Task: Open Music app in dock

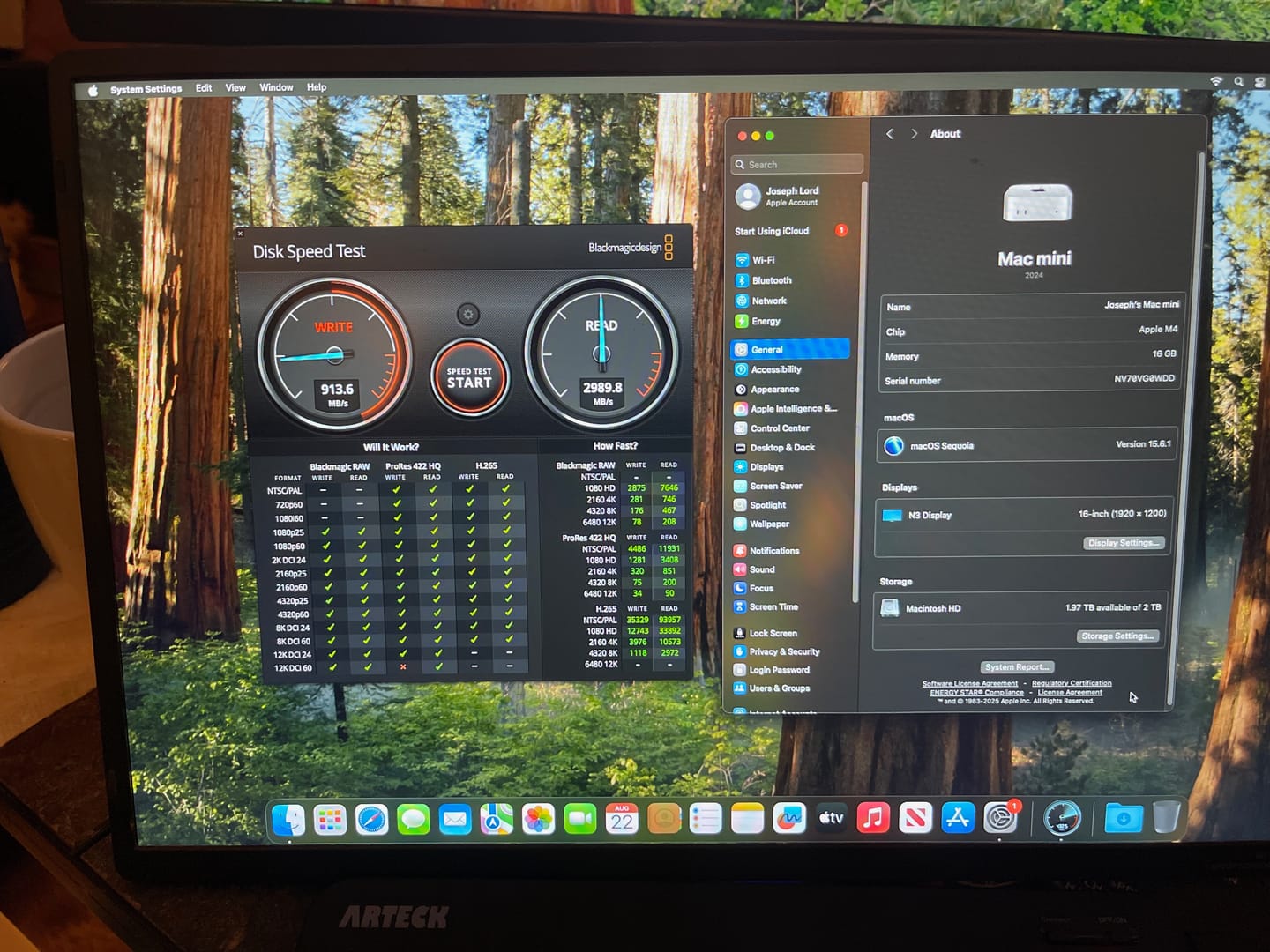Action: tap(873, 818)
